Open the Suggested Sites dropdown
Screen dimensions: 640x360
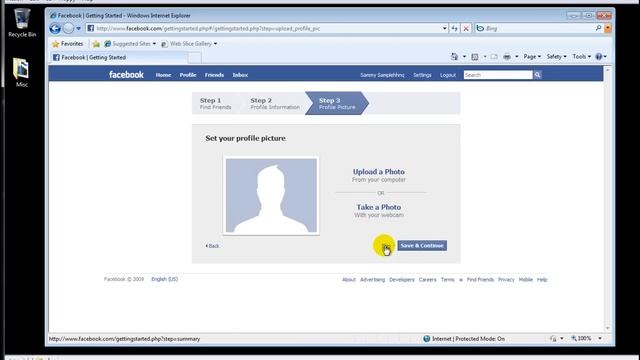click(130, 44)
